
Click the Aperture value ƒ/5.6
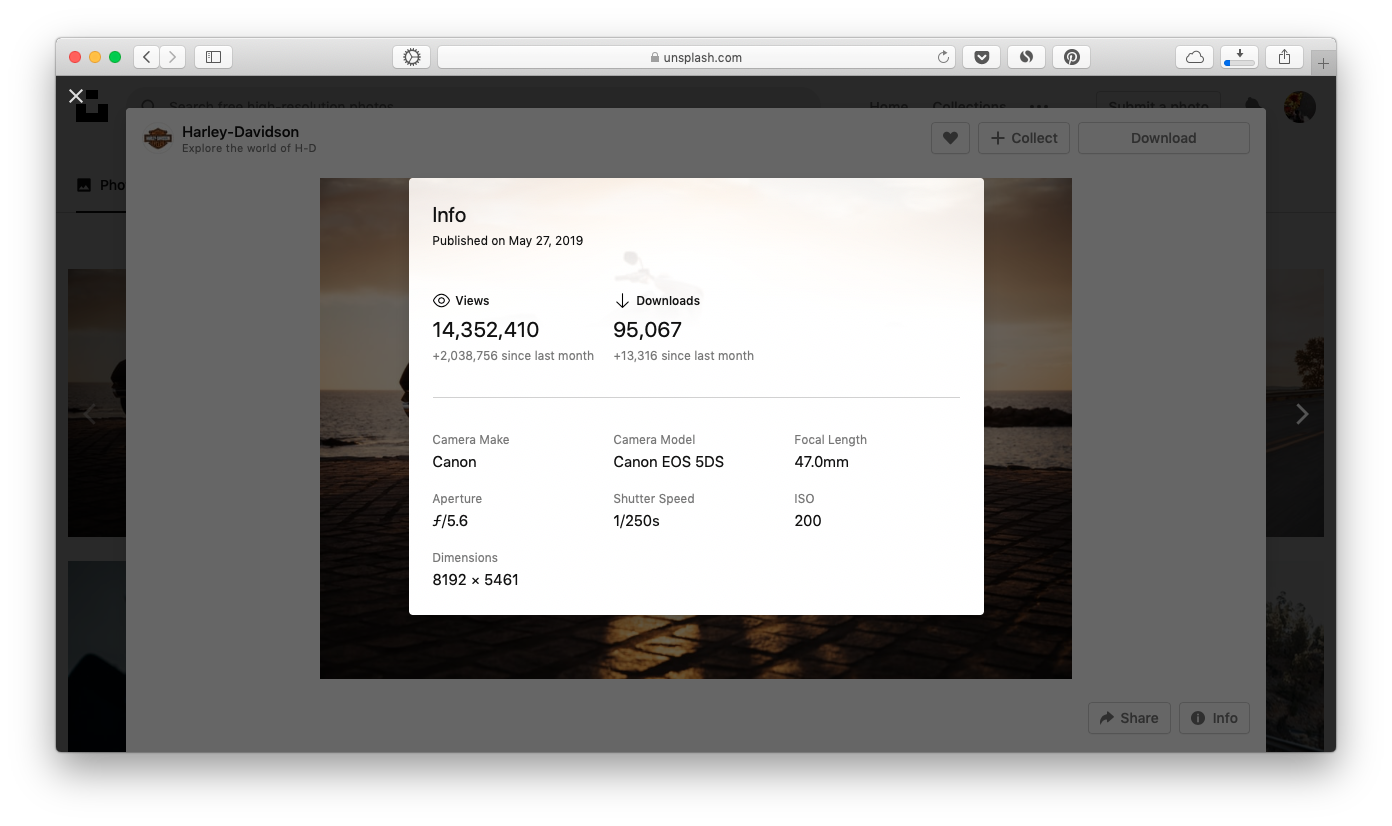pos(450,521)
